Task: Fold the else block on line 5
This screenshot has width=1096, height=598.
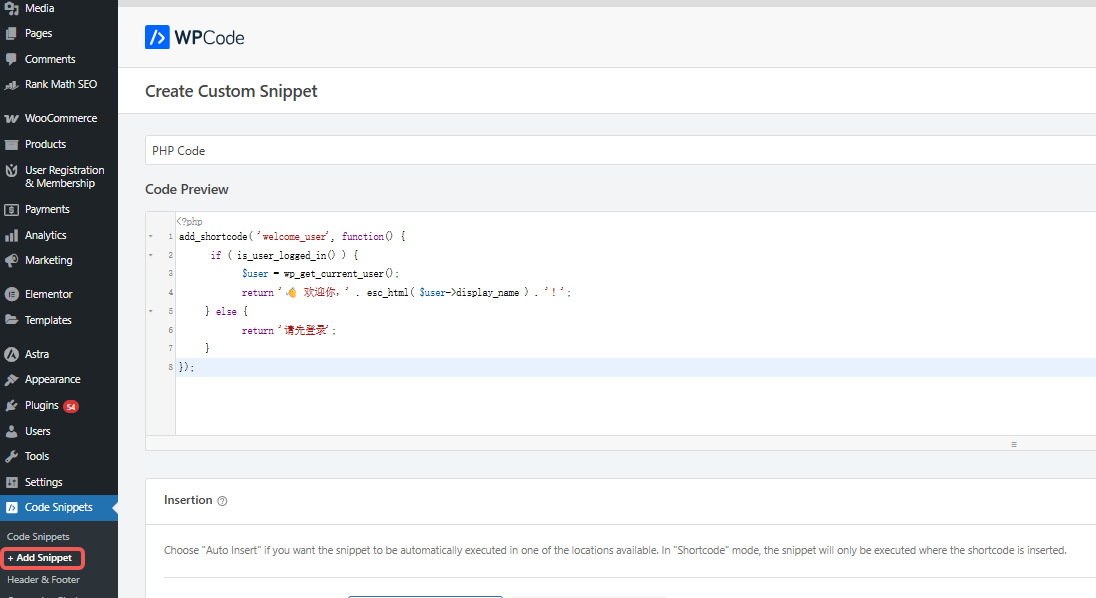Action: click(150, 311)
